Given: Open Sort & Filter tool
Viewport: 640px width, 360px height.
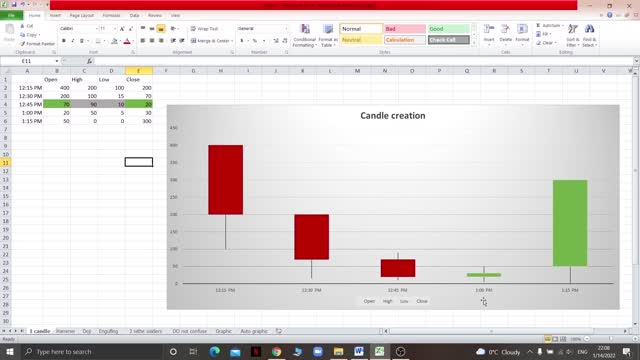Looking at the screenshot, I should tap(573, 36).
